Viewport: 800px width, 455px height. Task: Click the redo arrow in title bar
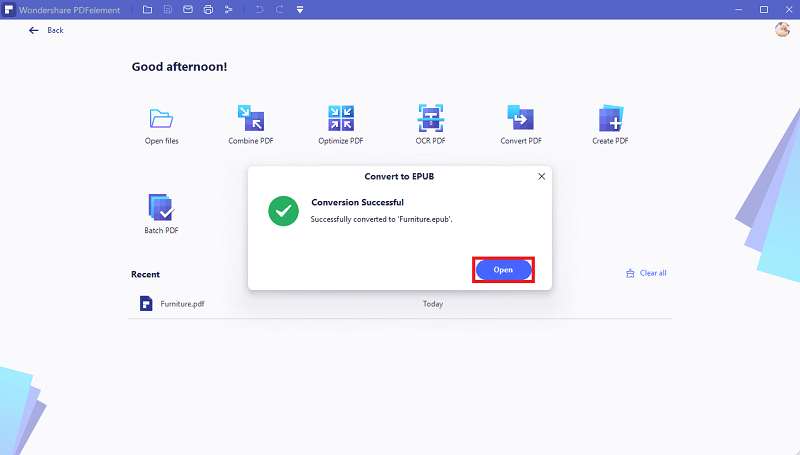point(280,10)
